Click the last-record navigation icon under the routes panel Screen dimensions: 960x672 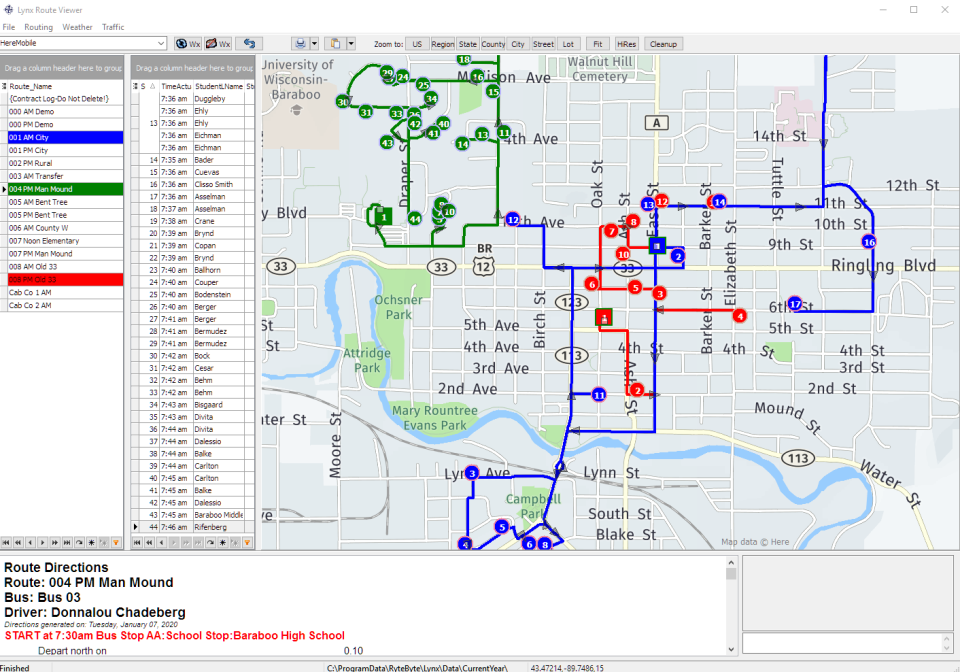[67, 543]
